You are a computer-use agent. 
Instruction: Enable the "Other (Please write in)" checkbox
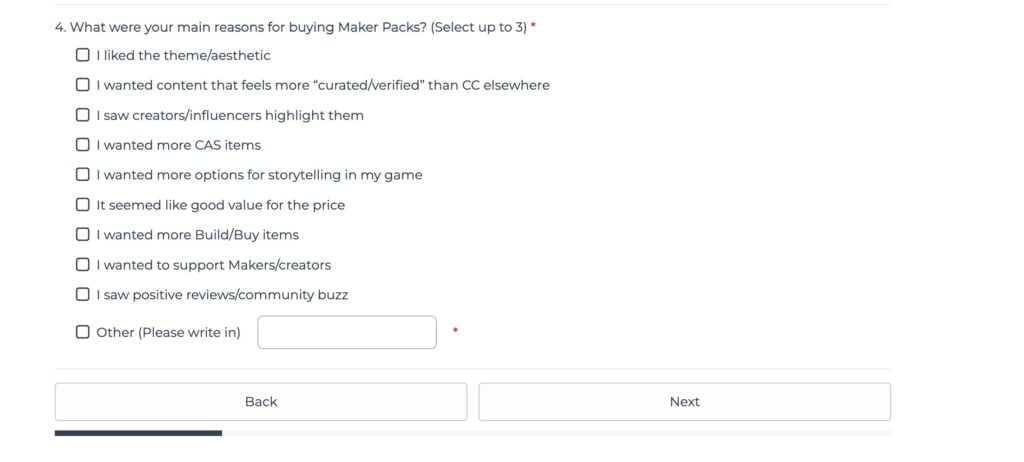[x=83, y=332]
